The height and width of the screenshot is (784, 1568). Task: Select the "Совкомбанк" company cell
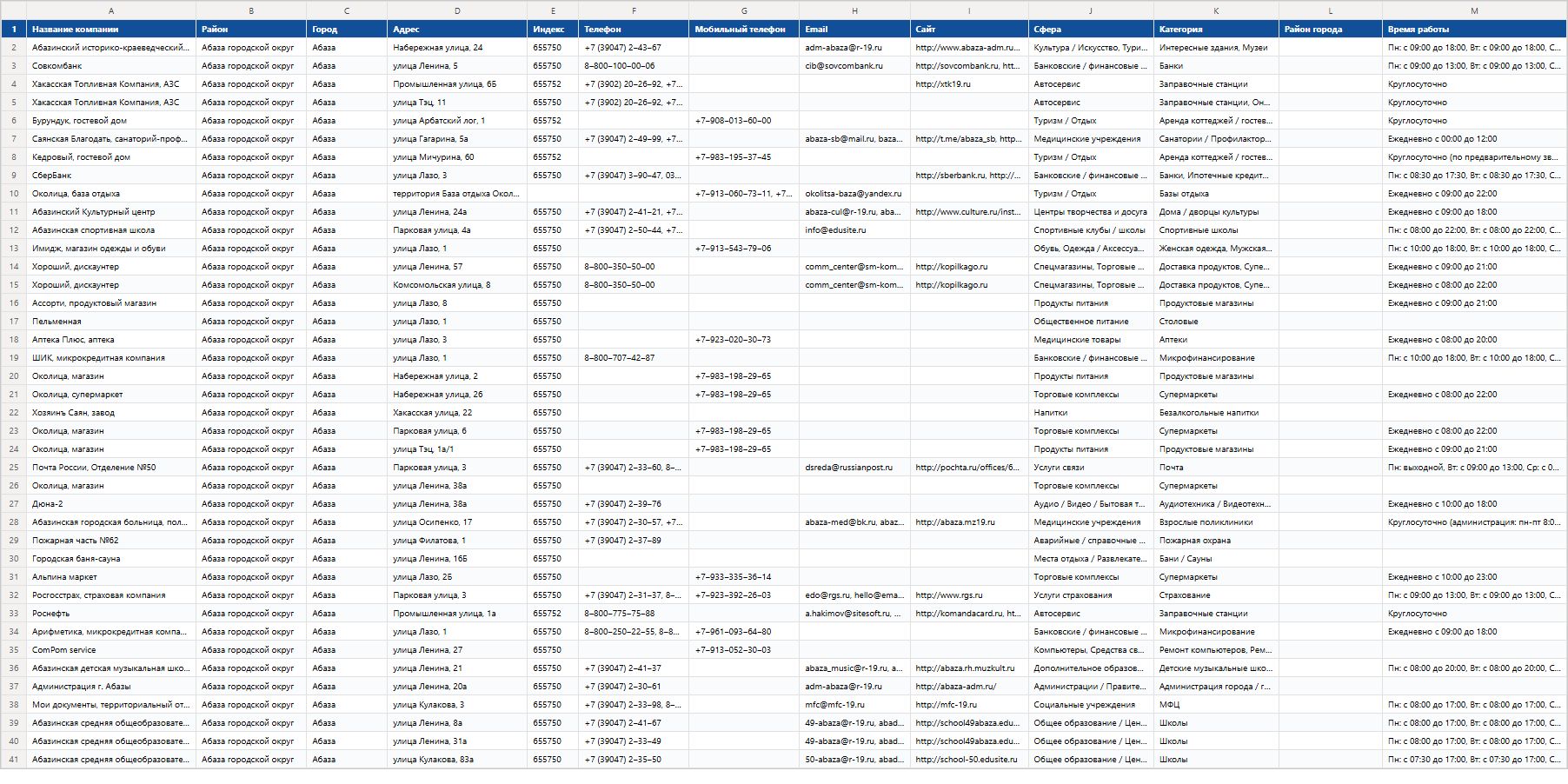(111, 66)
